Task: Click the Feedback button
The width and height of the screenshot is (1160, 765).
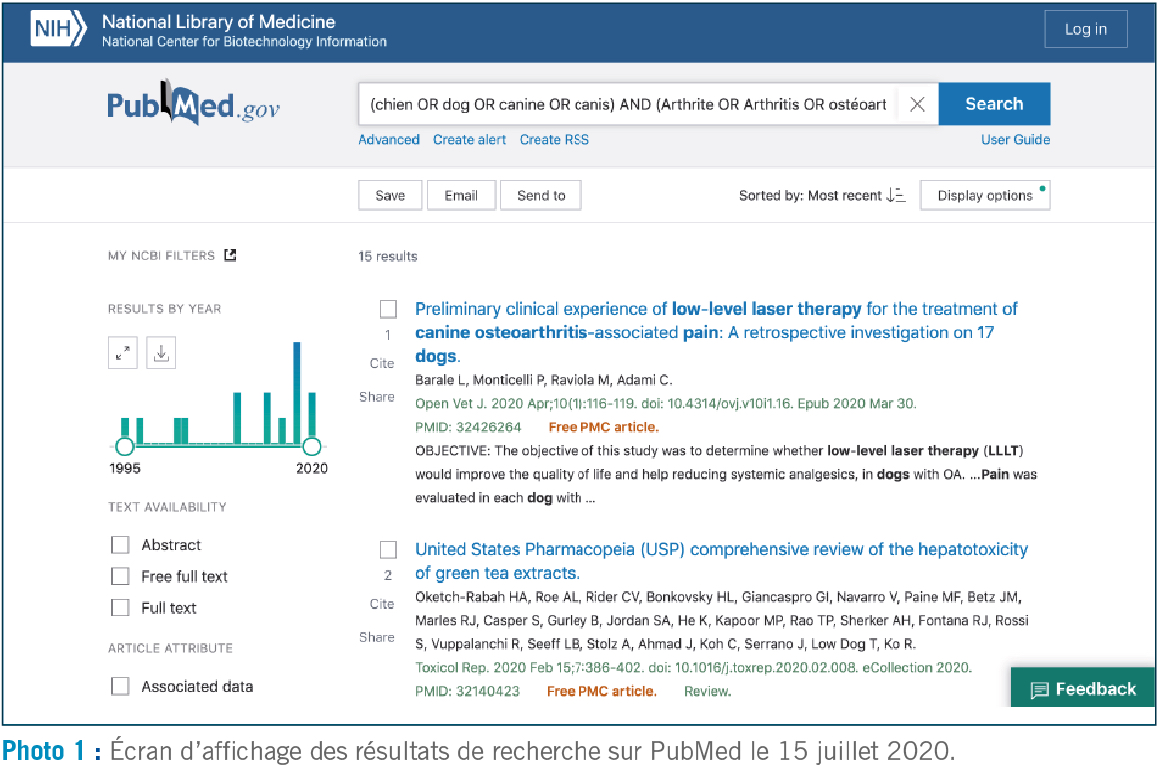Action: tap(1082, 689)
